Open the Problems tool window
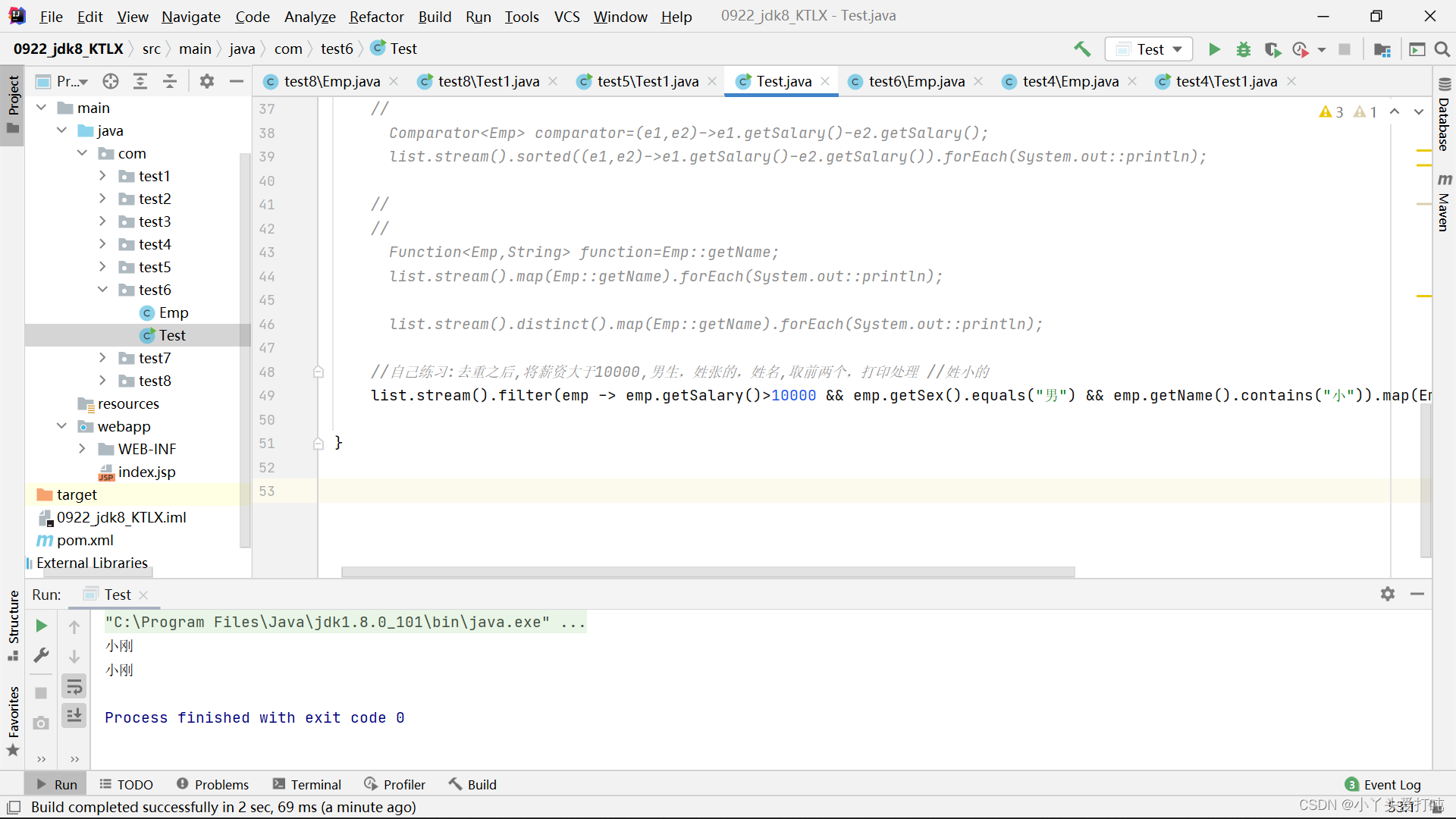The image size is (1456, 819). click(x=212, y=784)
